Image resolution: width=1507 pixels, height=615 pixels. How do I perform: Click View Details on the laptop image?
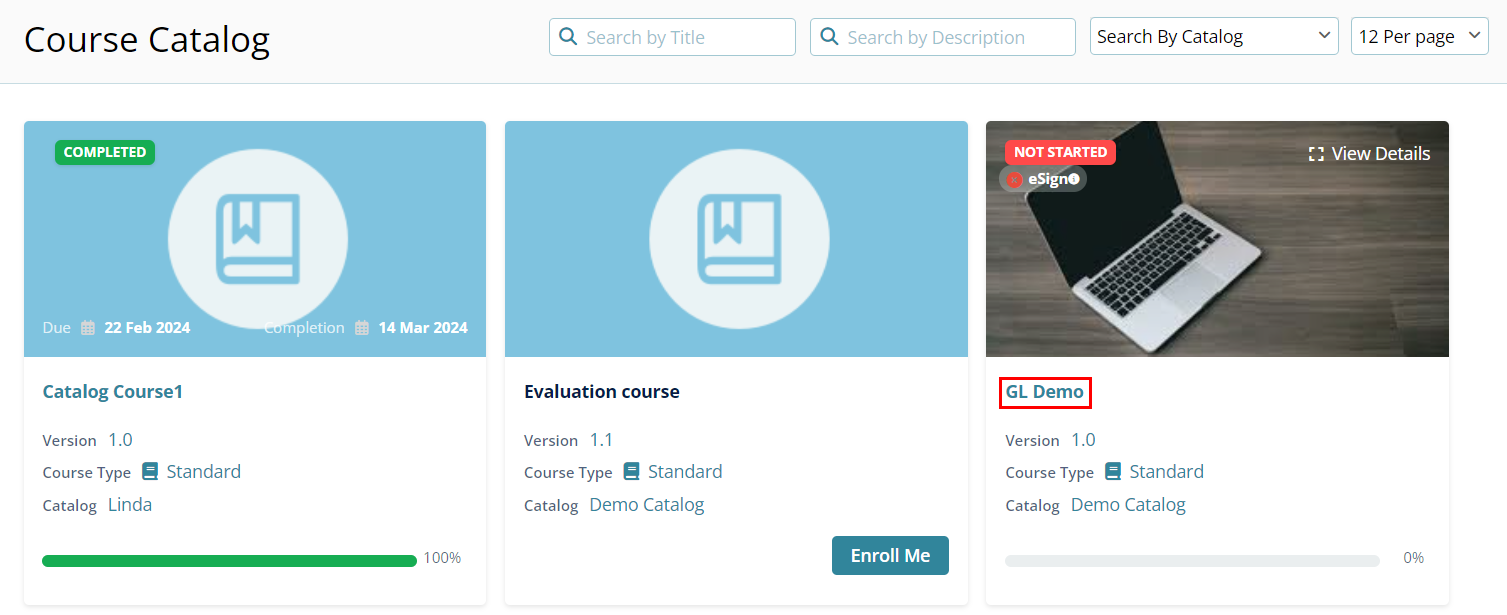tap(1380, 154)
